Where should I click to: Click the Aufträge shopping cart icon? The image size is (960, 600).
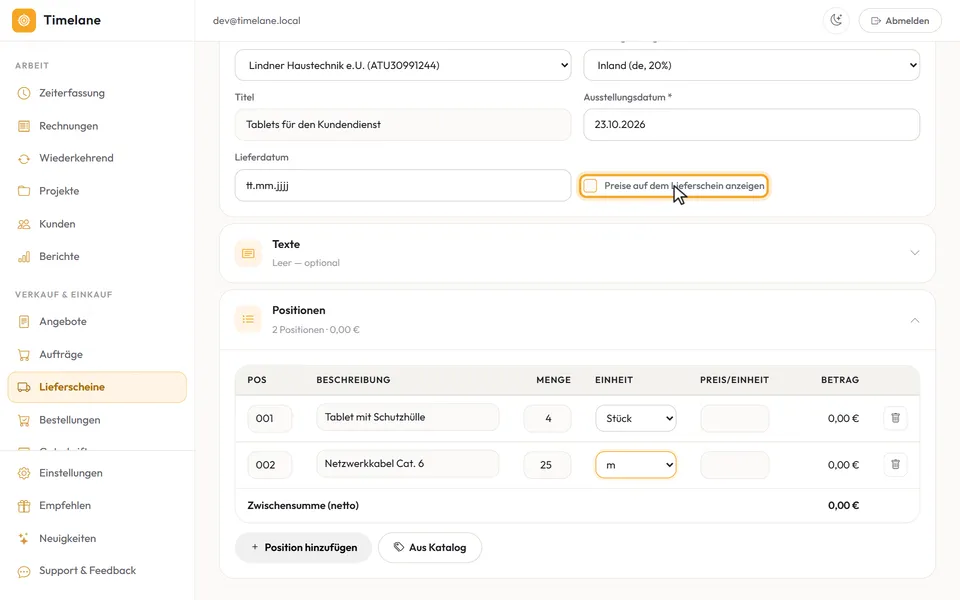coord(24,354)
